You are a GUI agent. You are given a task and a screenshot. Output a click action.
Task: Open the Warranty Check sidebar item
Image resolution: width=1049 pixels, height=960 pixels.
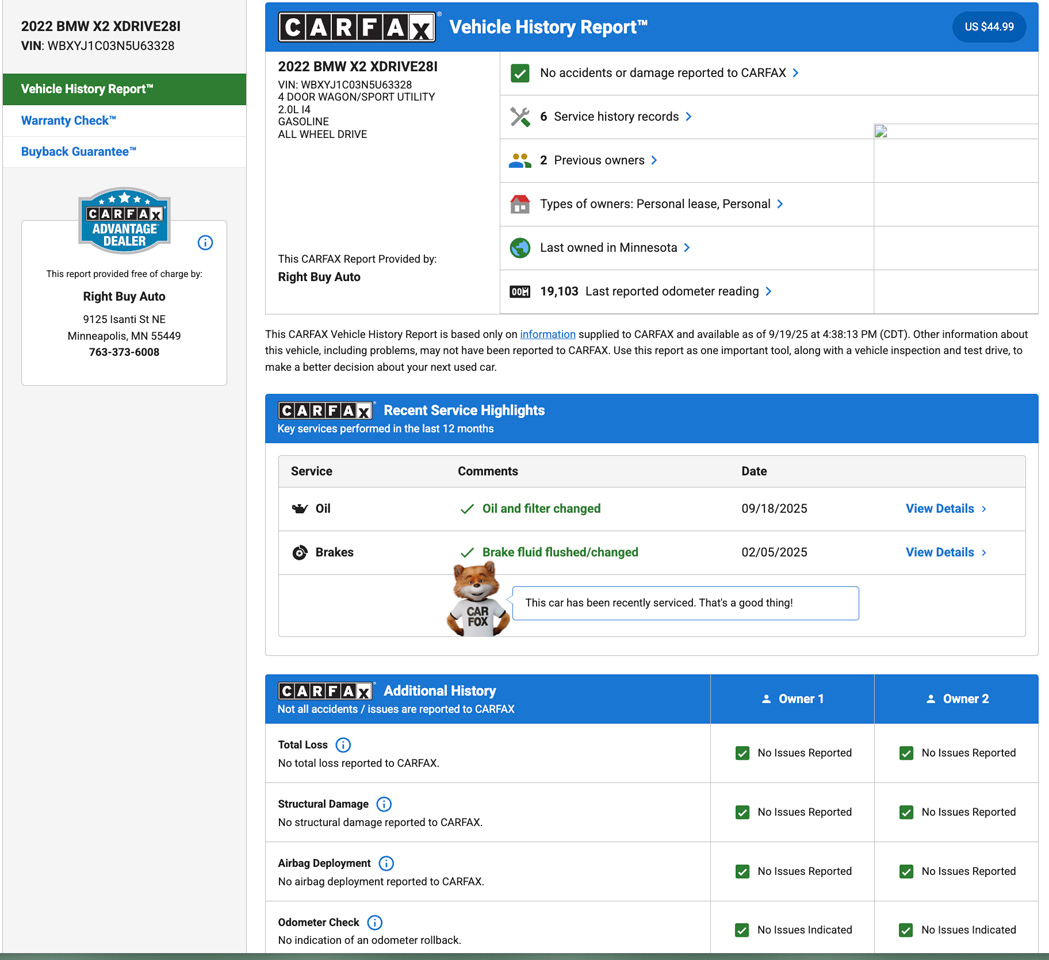point(69,121)
